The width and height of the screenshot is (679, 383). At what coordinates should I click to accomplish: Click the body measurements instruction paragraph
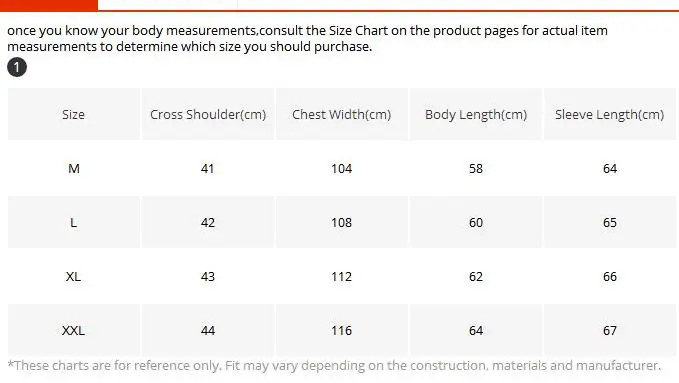click(307, 39)
